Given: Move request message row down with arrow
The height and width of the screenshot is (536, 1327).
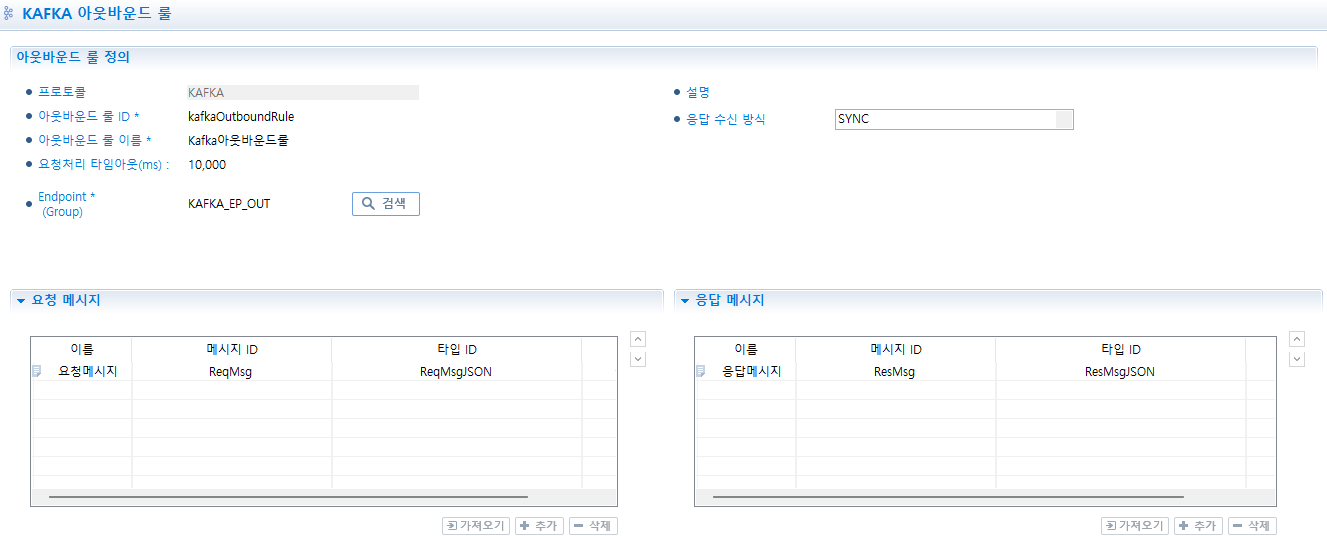Looking at the screenshot, I should (x=639, y=359).
